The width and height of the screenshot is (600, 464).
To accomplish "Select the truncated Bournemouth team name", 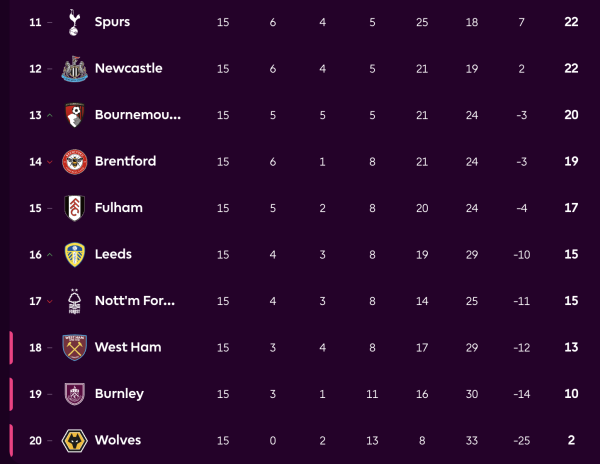I will coord(138,115).
